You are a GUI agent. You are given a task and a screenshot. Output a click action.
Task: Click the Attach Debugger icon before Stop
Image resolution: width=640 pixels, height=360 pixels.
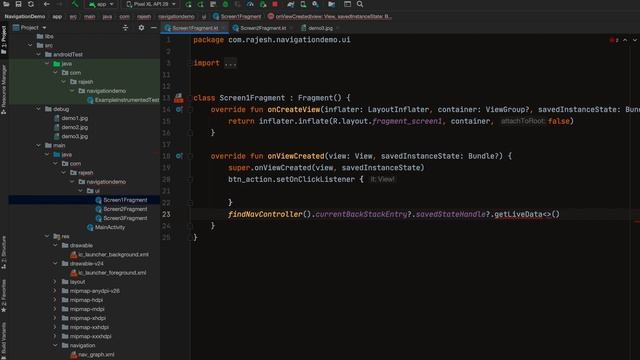pos(263,4)
